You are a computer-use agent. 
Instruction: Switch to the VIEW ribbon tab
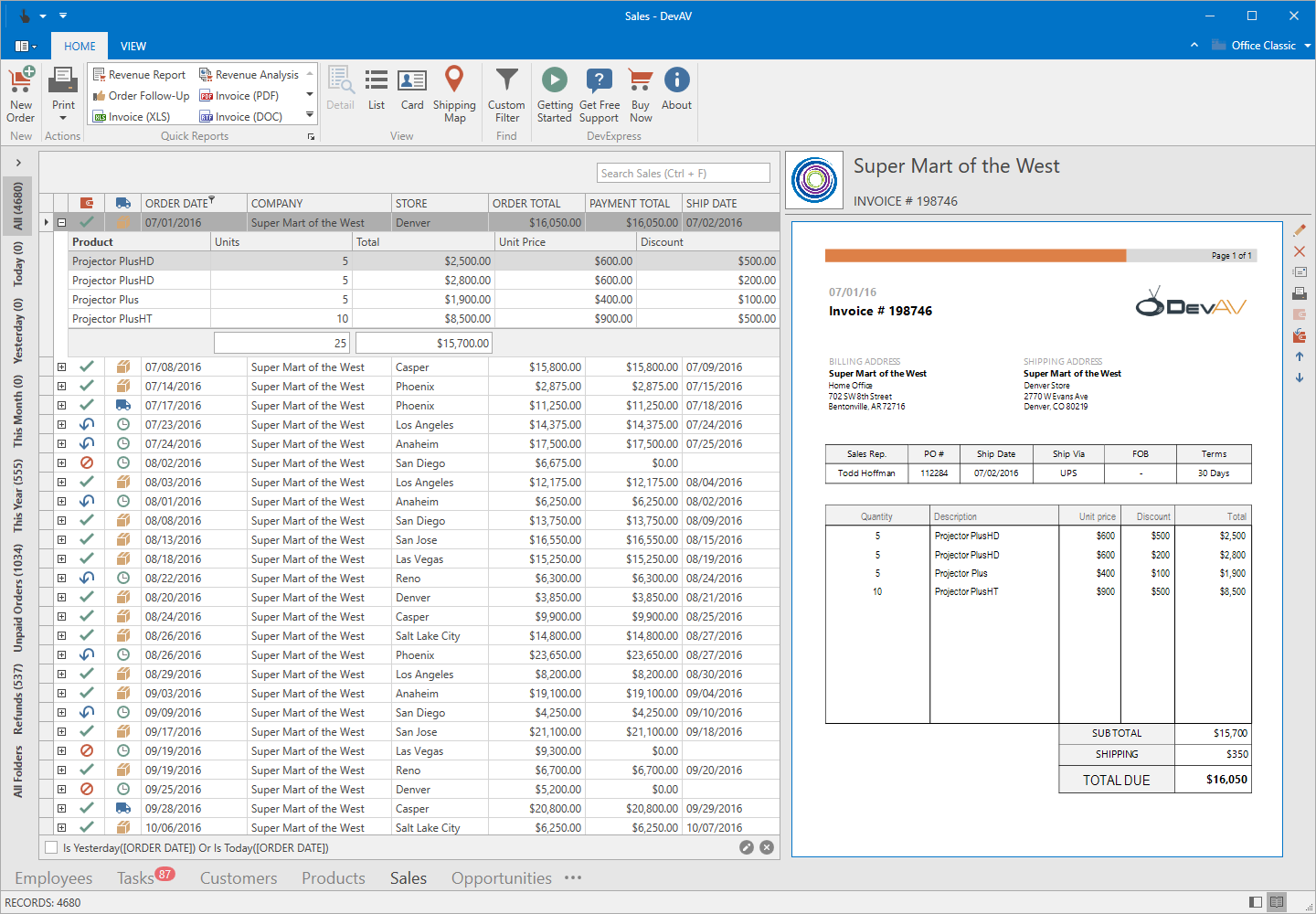(133, 46)
